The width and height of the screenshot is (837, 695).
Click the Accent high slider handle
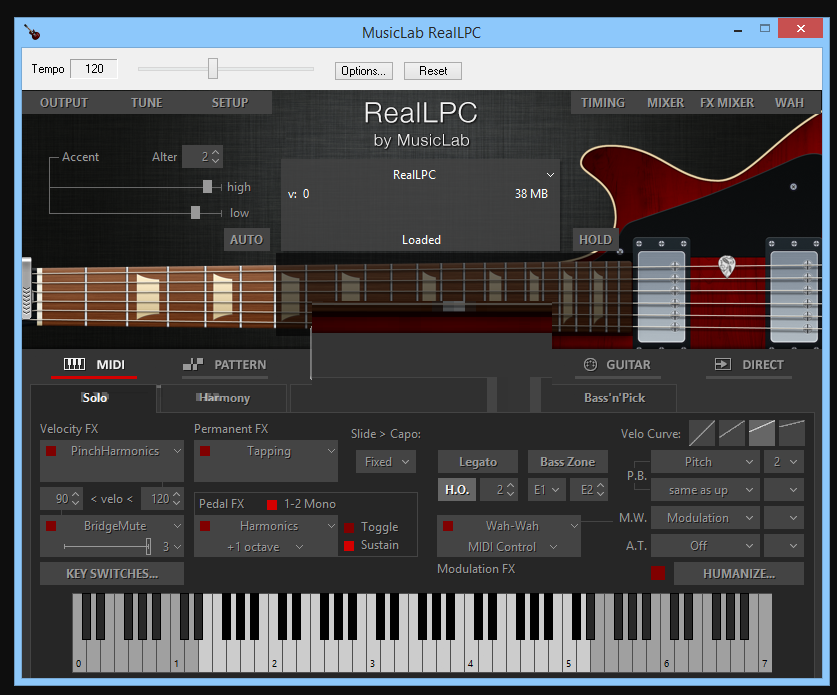coord(207,186)
